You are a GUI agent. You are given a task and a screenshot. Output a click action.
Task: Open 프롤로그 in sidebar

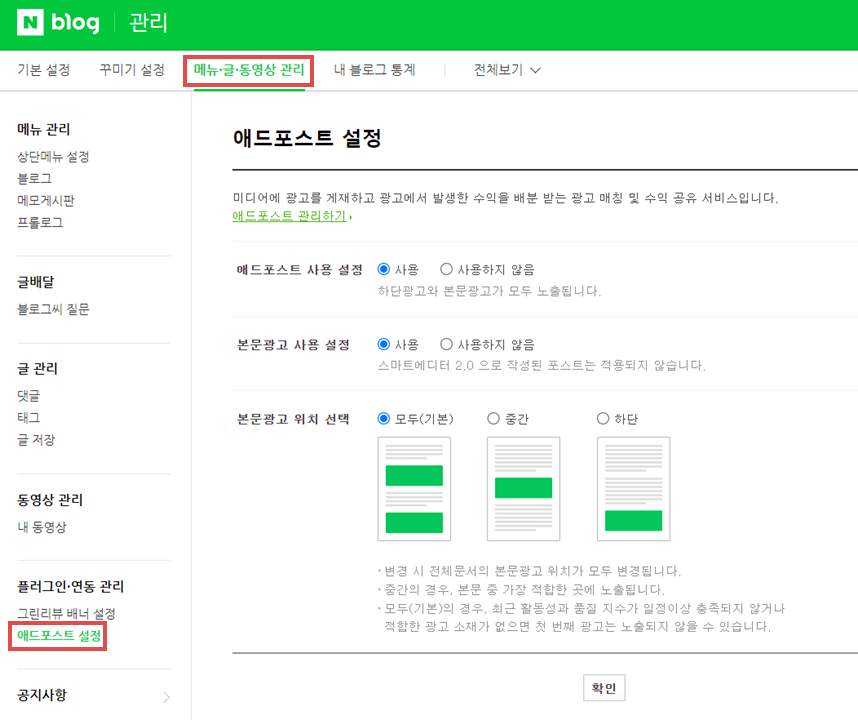[x=40, y=223]
